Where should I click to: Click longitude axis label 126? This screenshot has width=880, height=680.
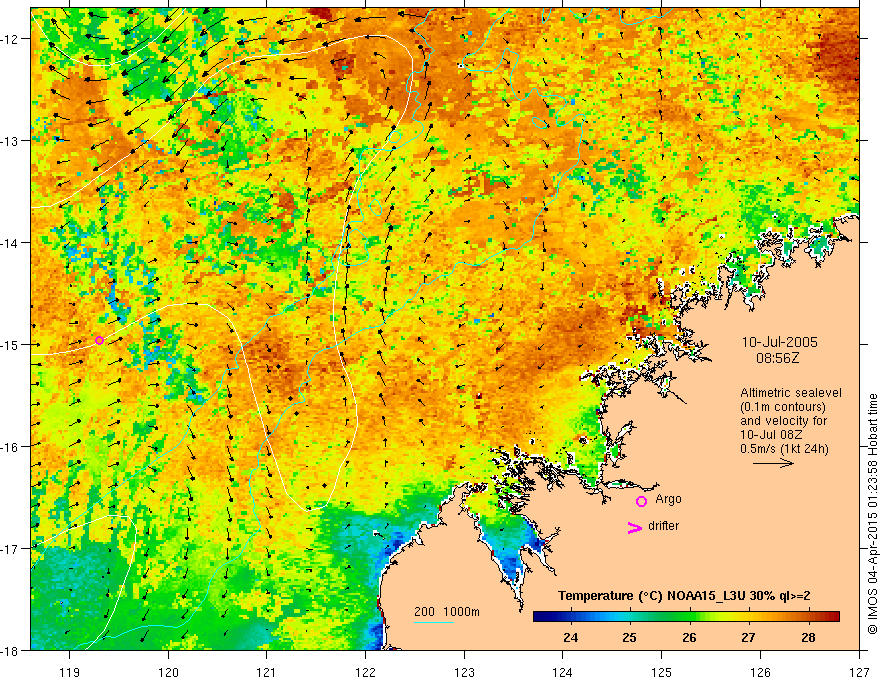pyautogui.click(x=760, y=673)
